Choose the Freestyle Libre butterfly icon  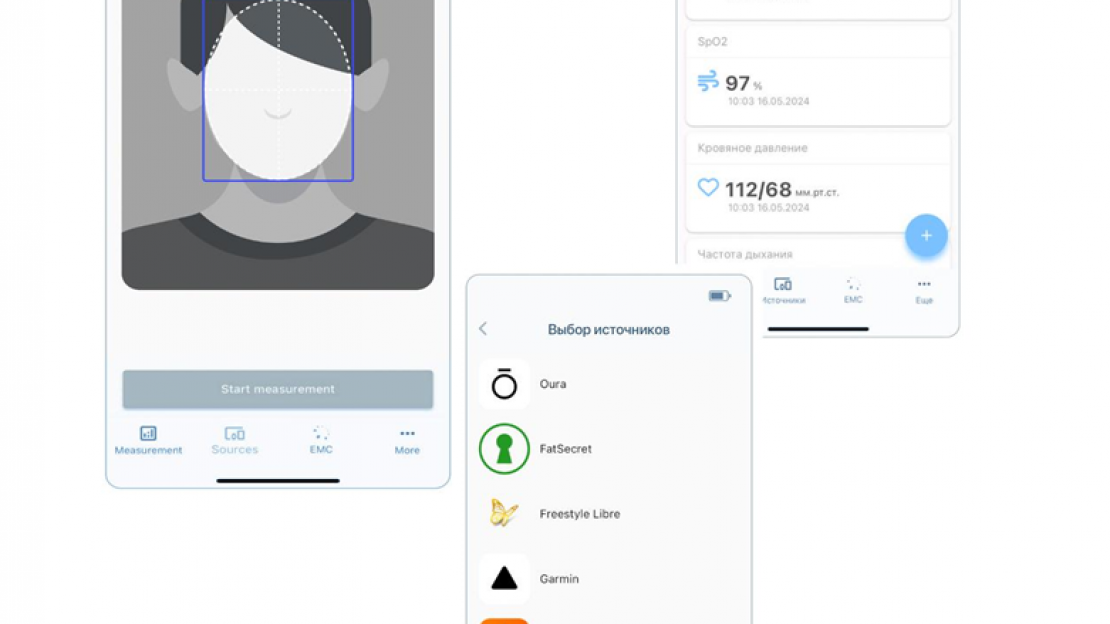click(x=504, y=514)
